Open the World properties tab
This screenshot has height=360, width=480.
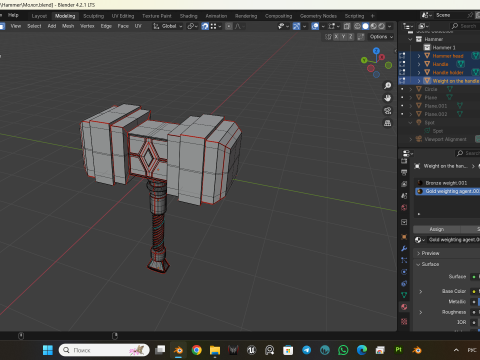pyautogui.click(x=404, y=208)
